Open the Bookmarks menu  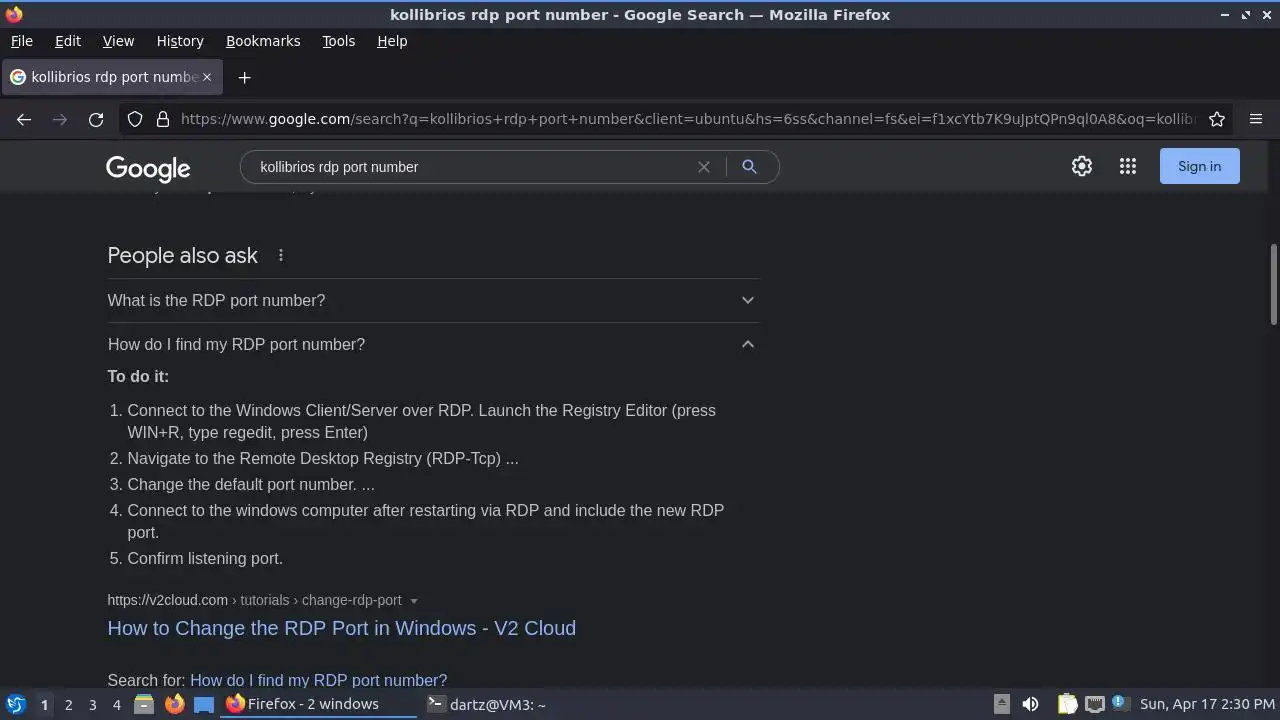click(263, 41)
